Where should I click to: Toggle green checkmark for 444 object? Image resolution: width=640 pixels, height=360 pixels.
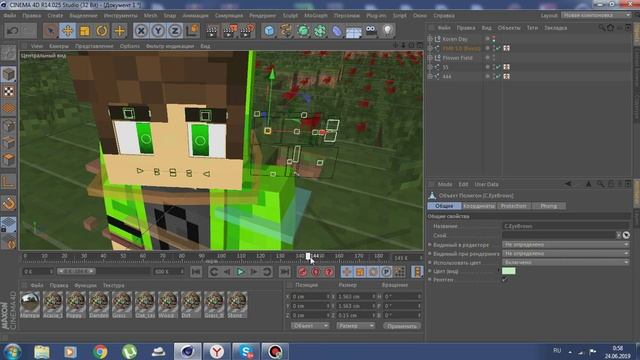[498, 76]
